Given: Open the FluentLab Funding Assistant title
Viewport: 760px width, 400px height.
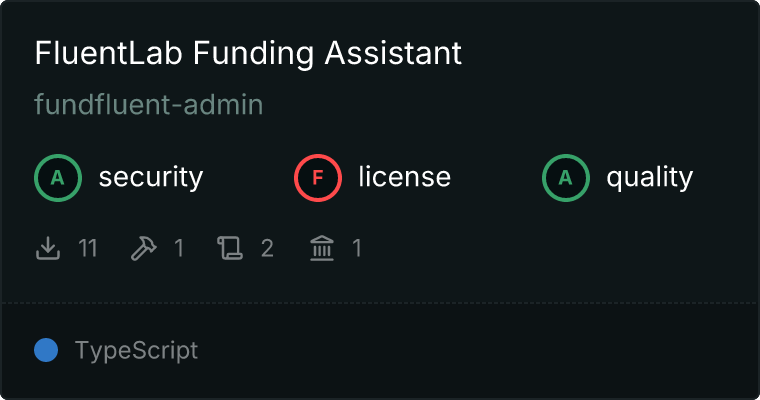Looking at the screenshot, I should click(248, 53).
